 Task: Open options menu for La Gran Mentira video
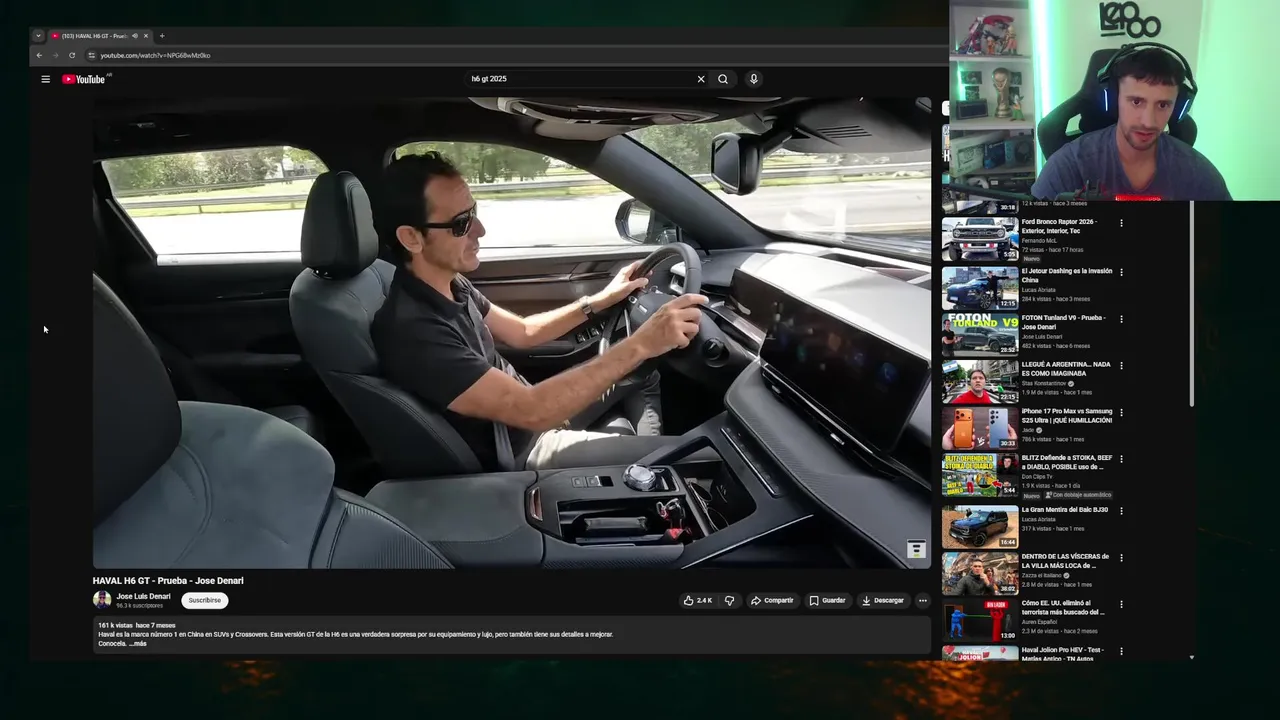(x=1121, y=511)
